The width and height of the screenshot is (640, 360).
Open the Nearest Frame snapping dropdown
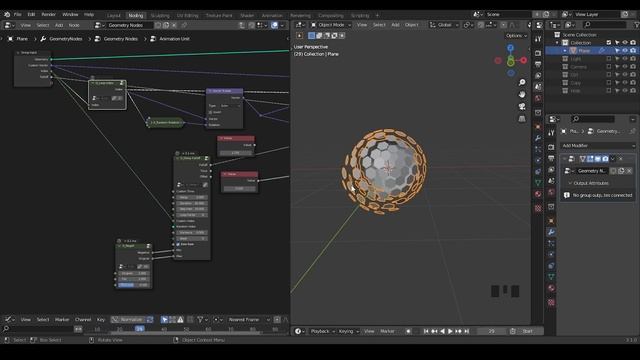(x=249, y=320)
